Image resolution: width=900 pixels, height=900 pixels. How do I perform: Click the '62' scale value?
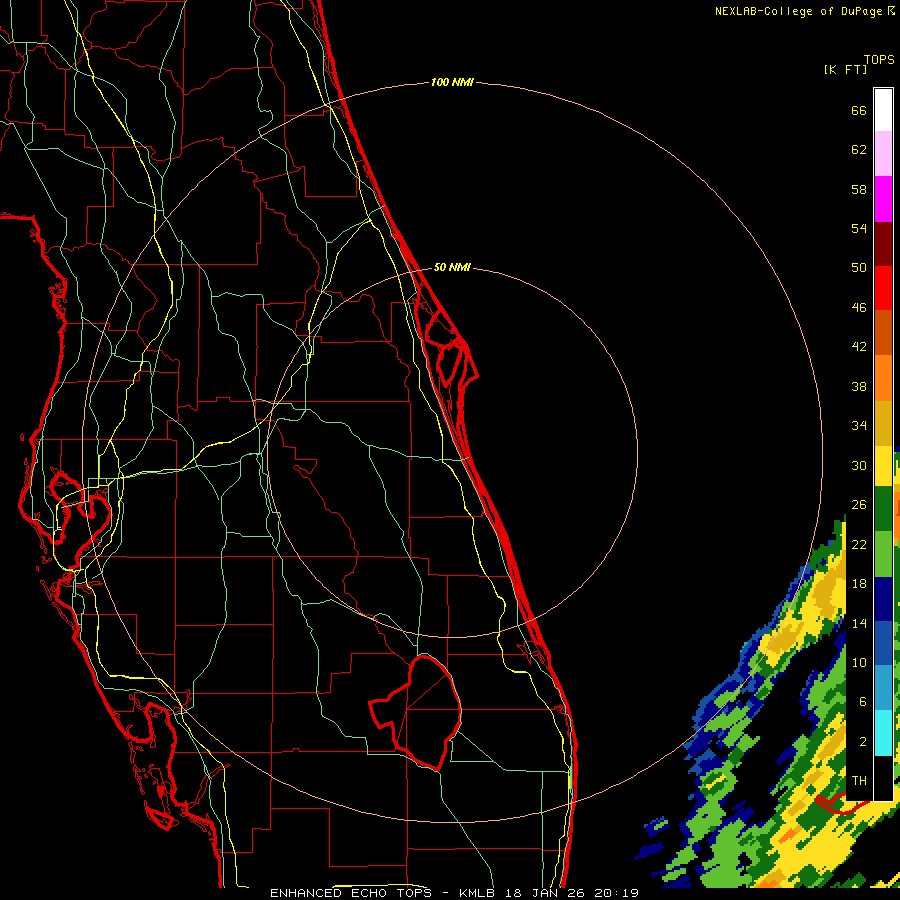click(x=859, y=150)
